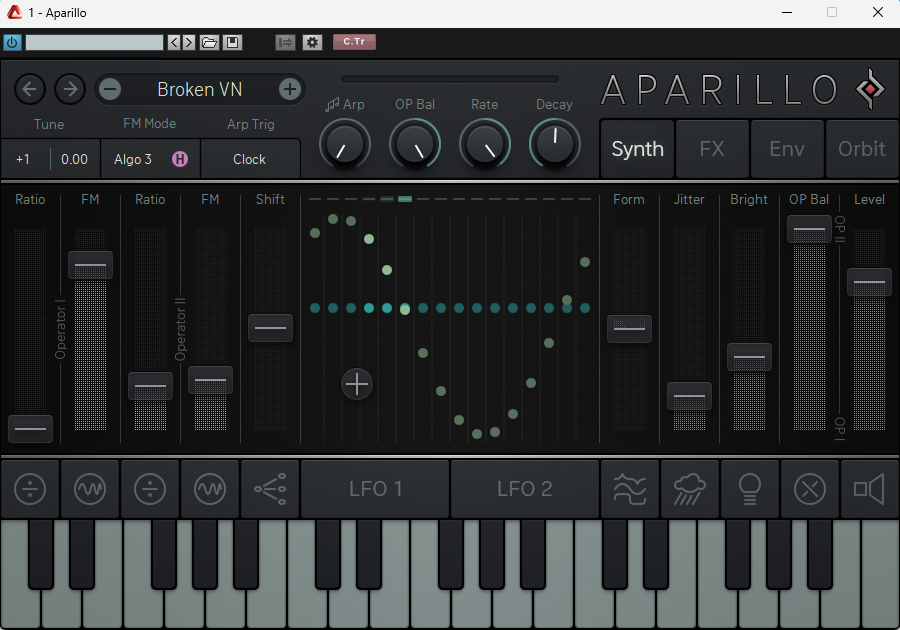This screenshot has height=630, width=900.
Task: Go back with the left arrow circle
Action: coord(30,89)
